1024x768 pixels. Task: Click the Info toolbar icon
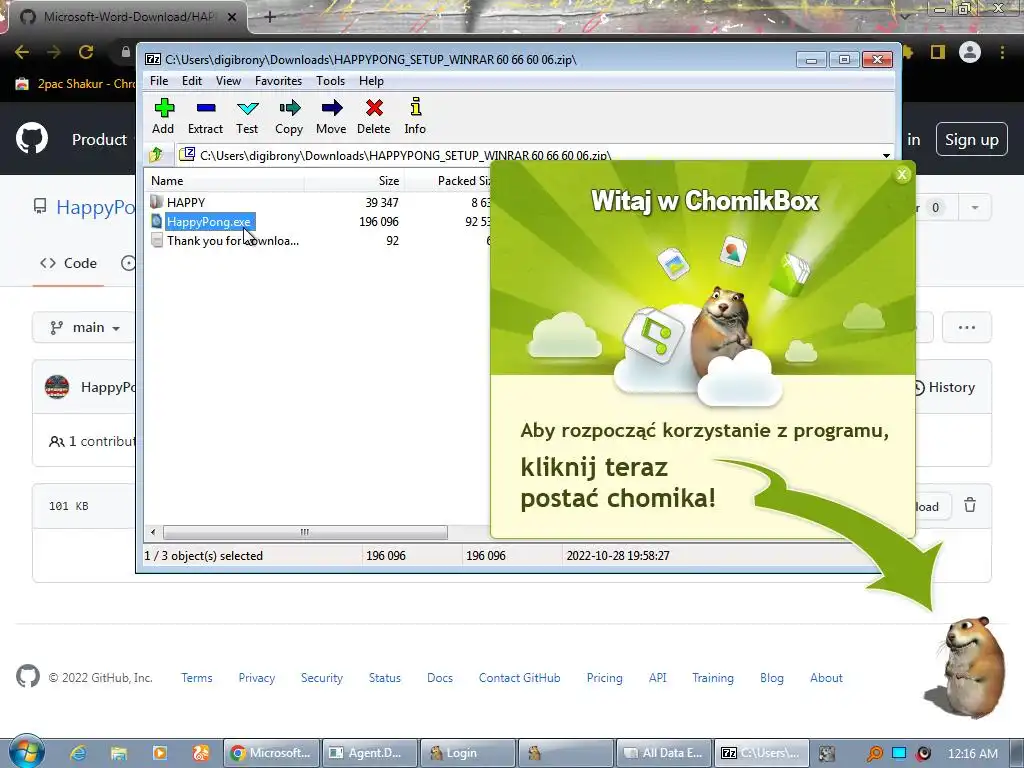415,116
